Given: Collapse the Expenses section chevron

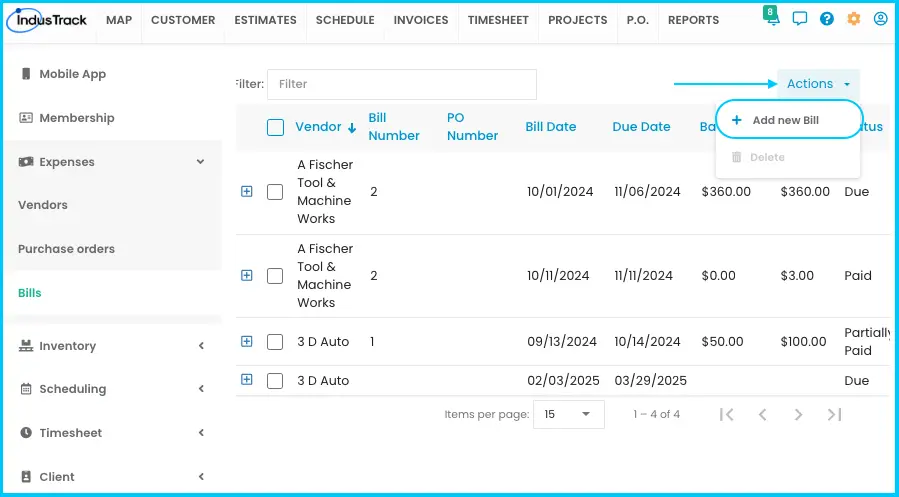Looking at the screenshot, I should [200, 162].
